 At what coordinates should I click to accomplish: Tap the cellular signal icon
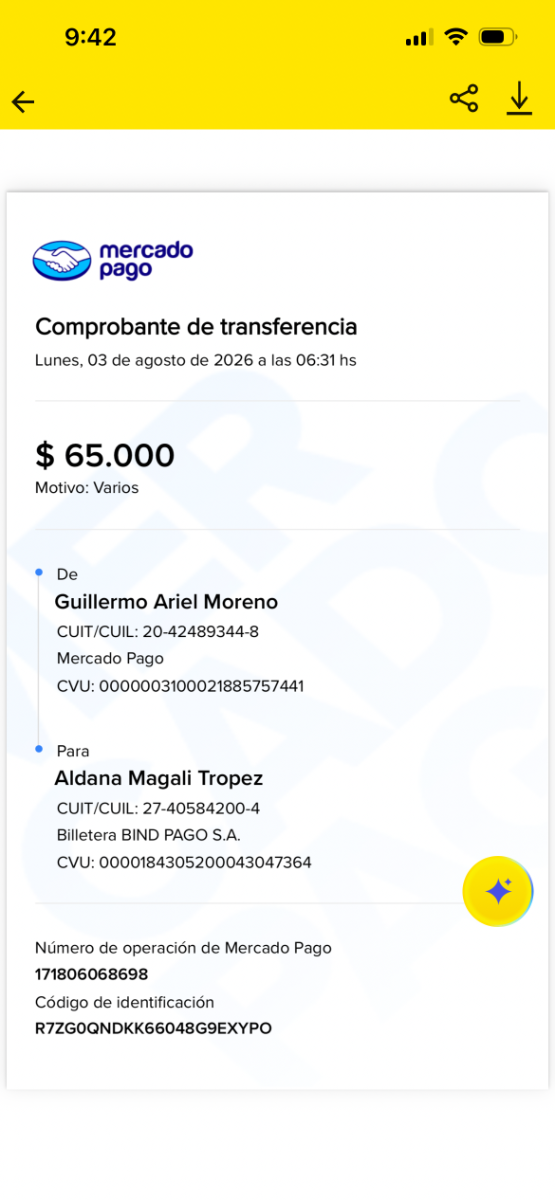pyautogui.click(x=419, y=38)
